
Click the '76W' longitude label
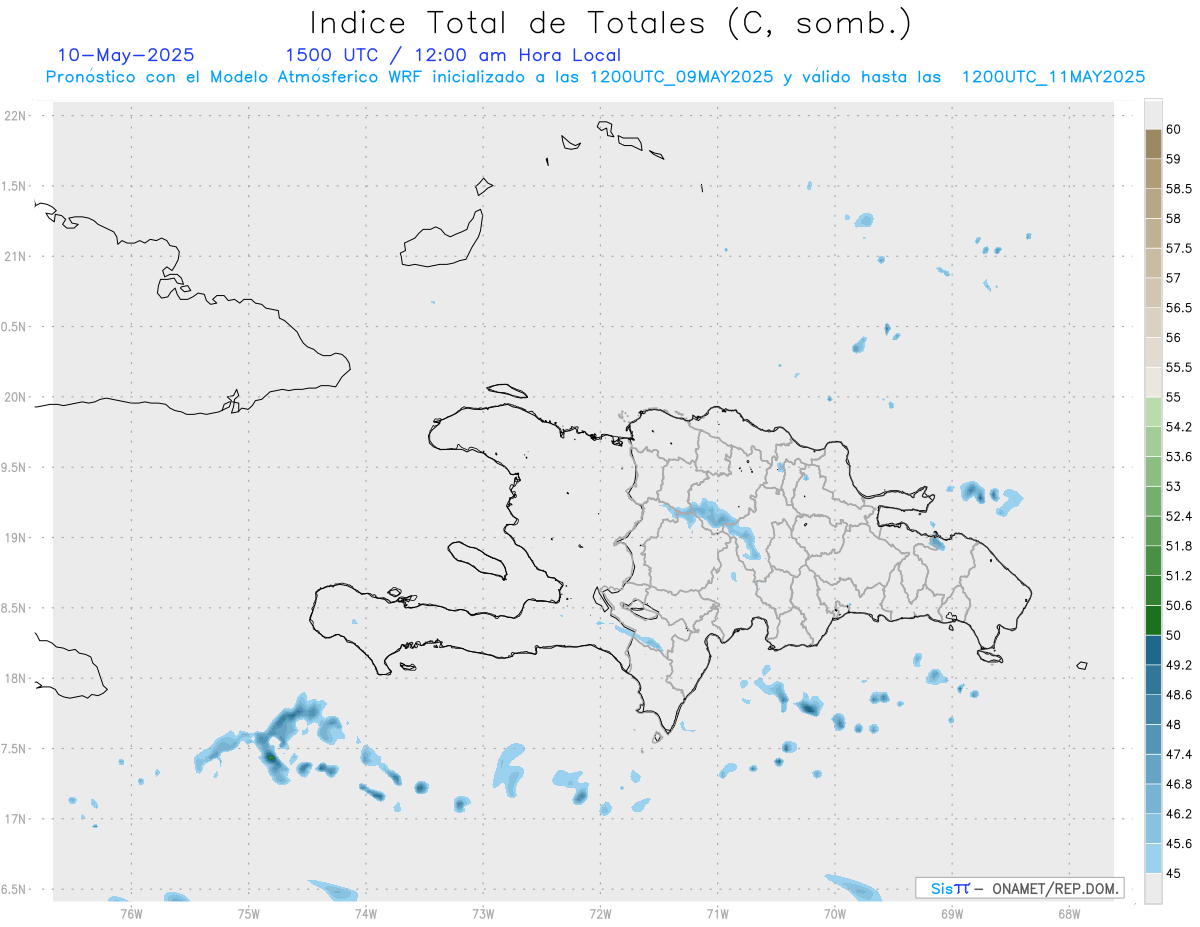point(131,913)
